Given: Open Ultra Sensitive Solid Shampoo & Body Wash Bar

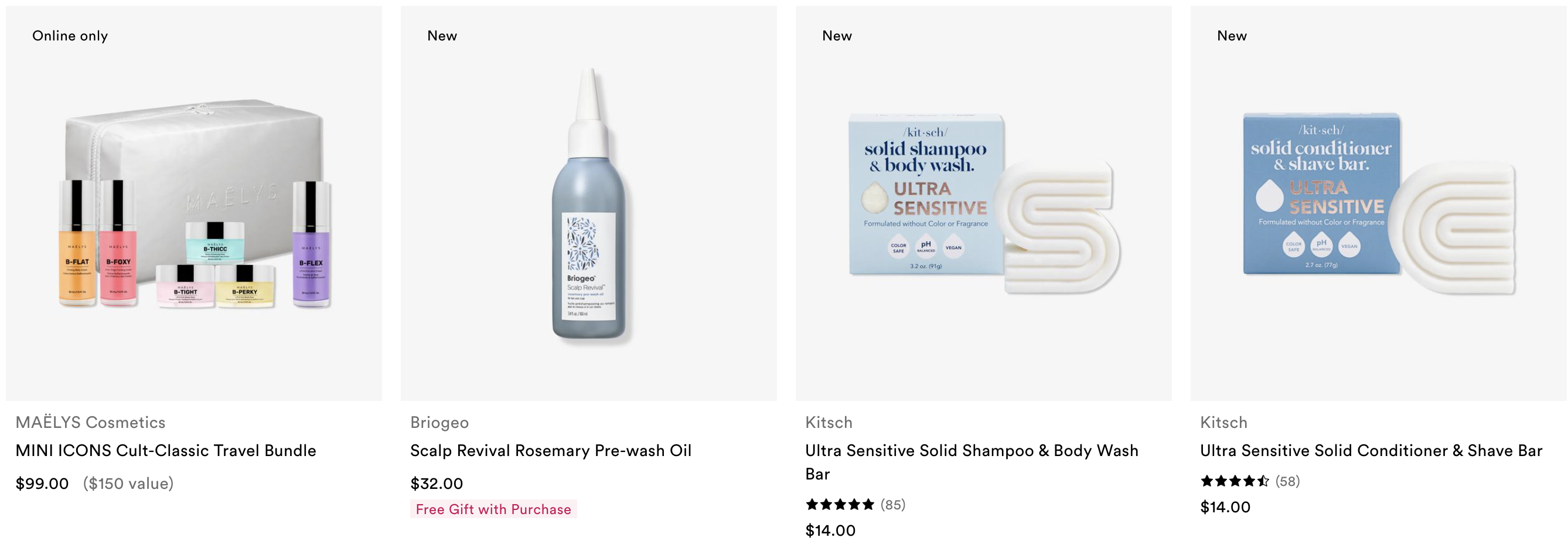Looking at the screenshot, I should (x=972, y=462).
